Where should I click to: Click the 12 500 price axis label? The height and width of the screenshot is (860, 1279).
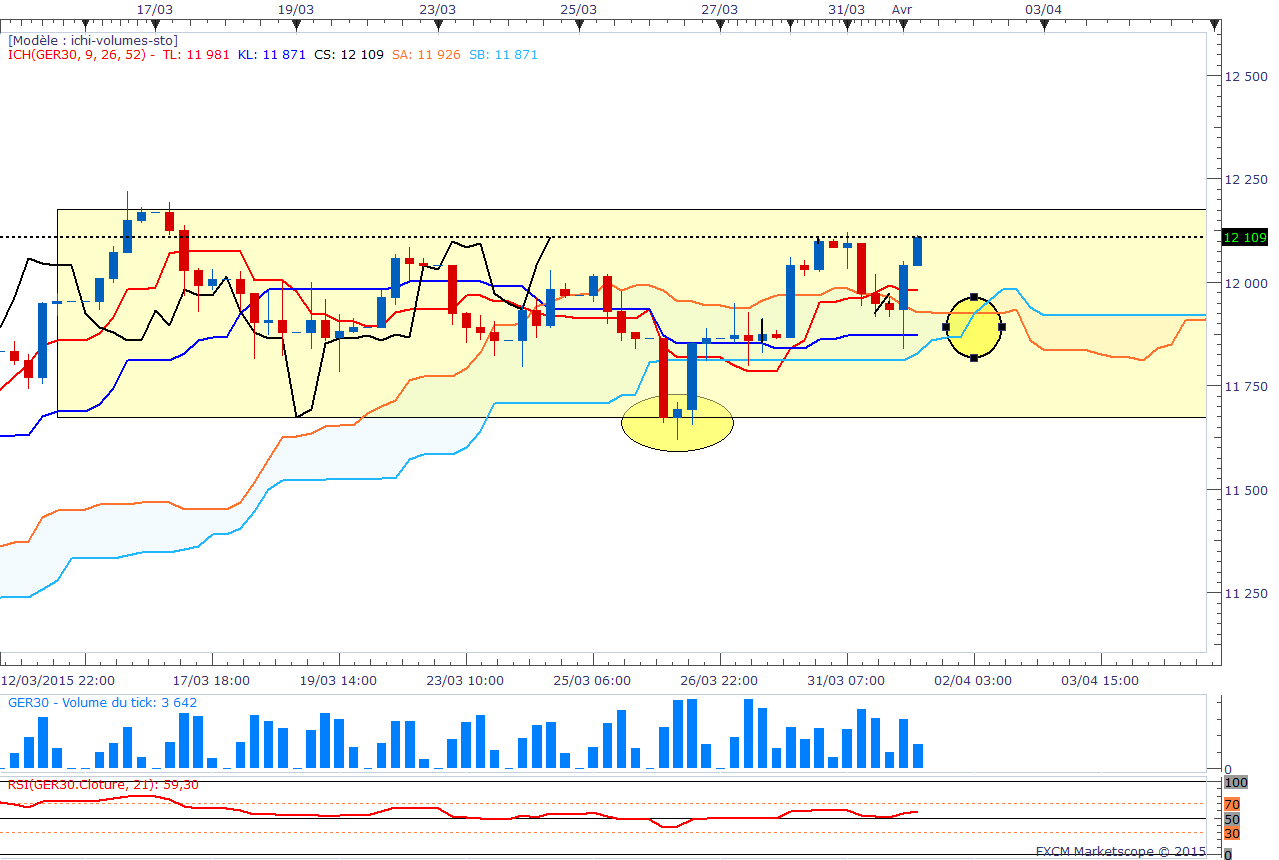[1246, 76]
